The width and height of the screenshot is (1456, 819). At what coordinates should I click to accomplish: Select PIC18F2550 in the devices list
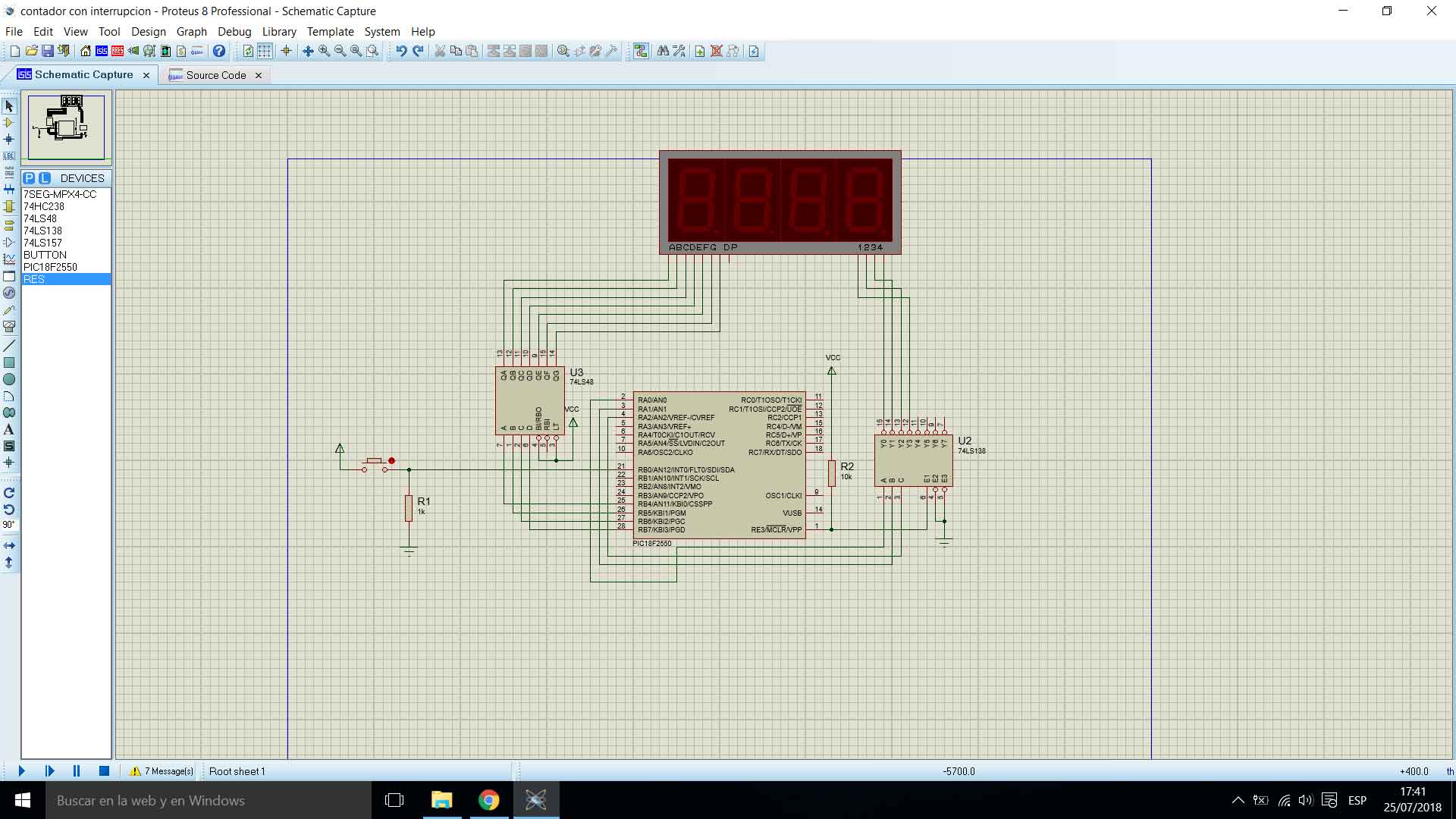click(x=66, y=267)
